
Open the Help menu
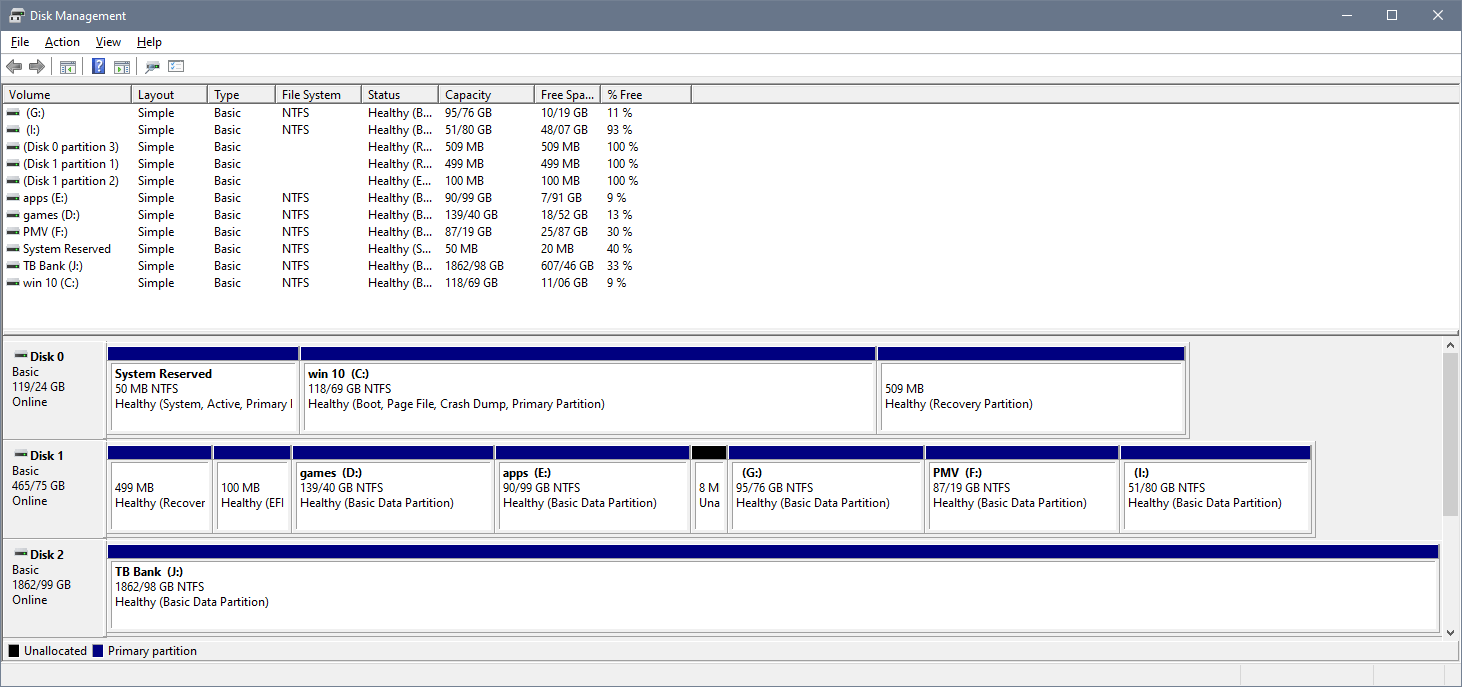149,42
